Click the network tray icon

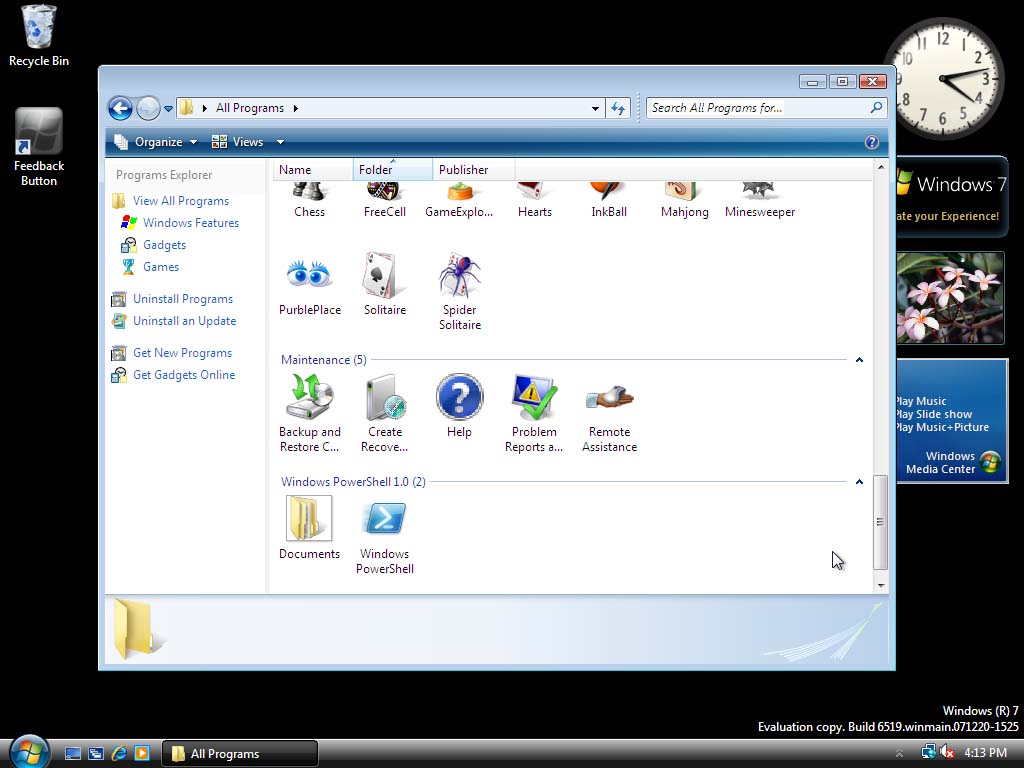click(928, 752)
